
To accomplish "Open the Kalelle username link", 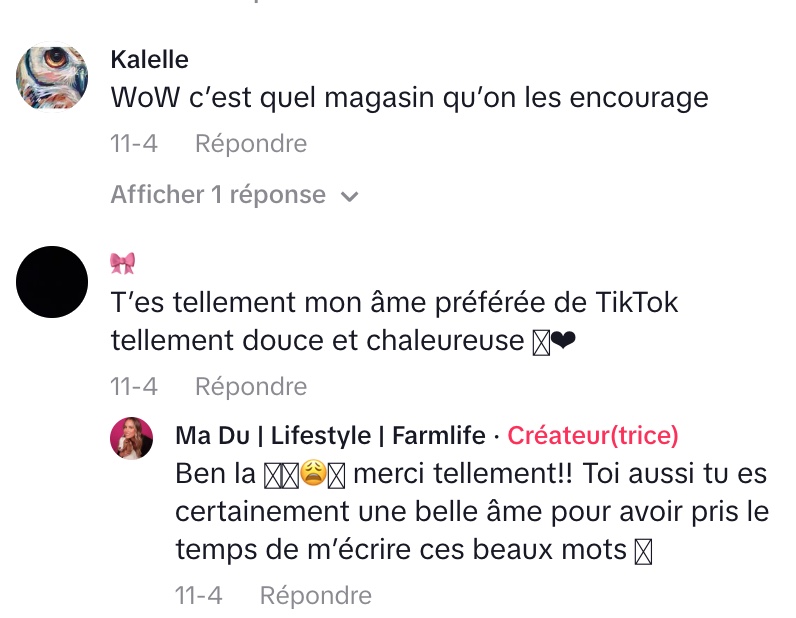I will (x=149, y=60).
